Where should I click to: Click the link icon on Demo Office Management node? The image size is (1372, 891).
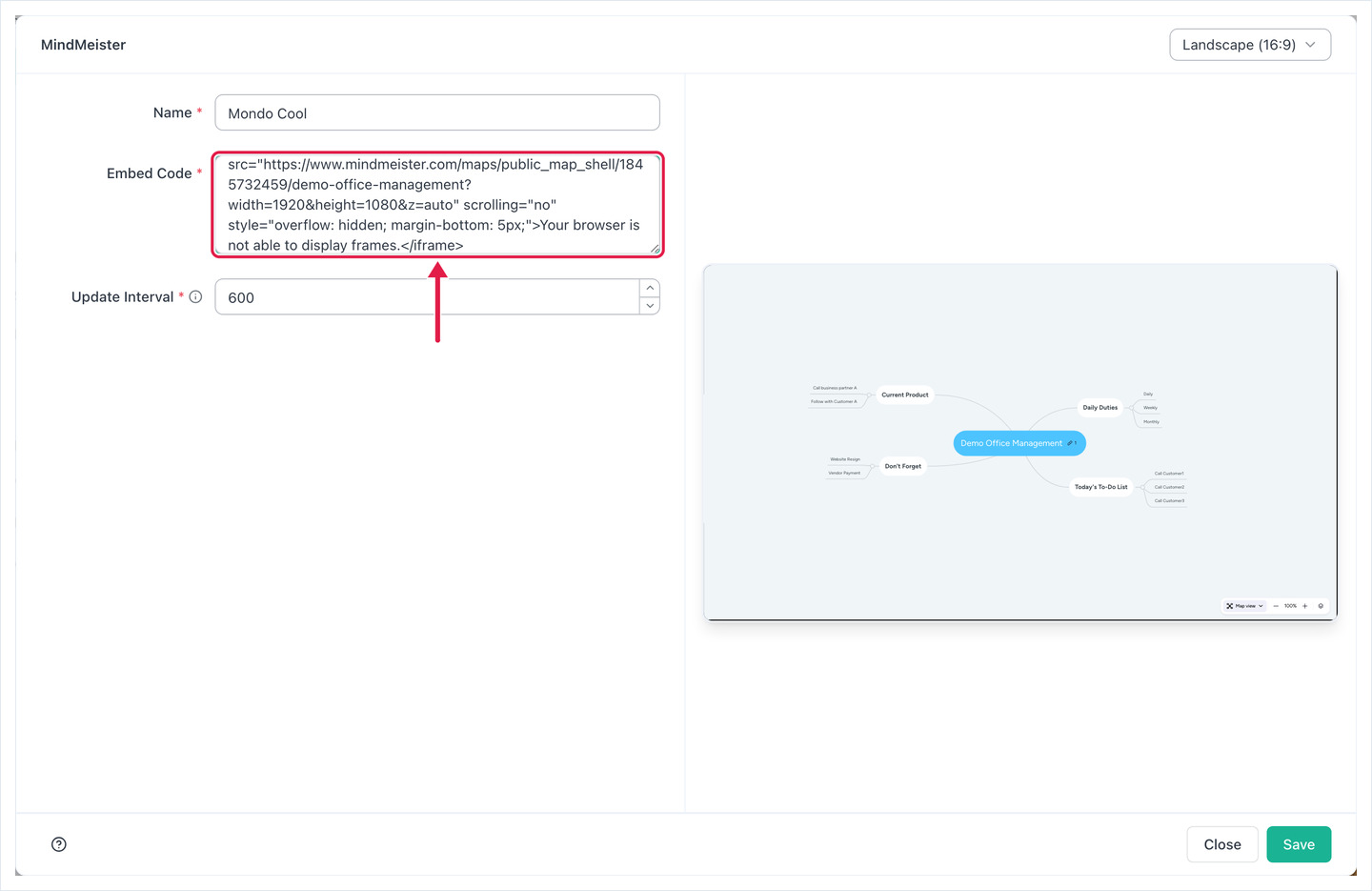click(1071, 443)
